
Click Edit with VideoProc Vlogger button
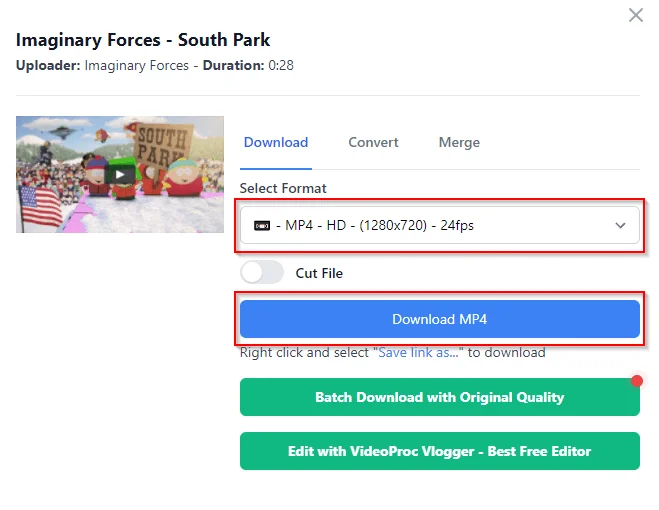[x=440, y=451]
